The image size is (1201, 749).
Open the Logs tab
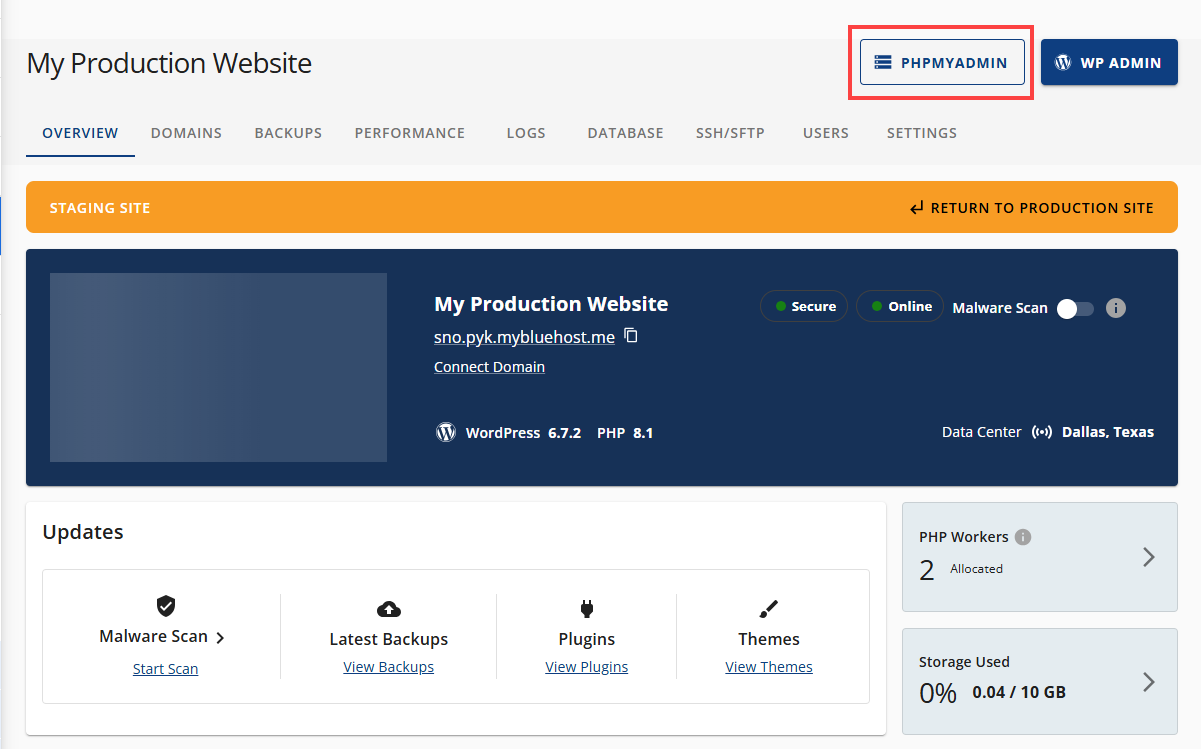[x=526, y=133]
